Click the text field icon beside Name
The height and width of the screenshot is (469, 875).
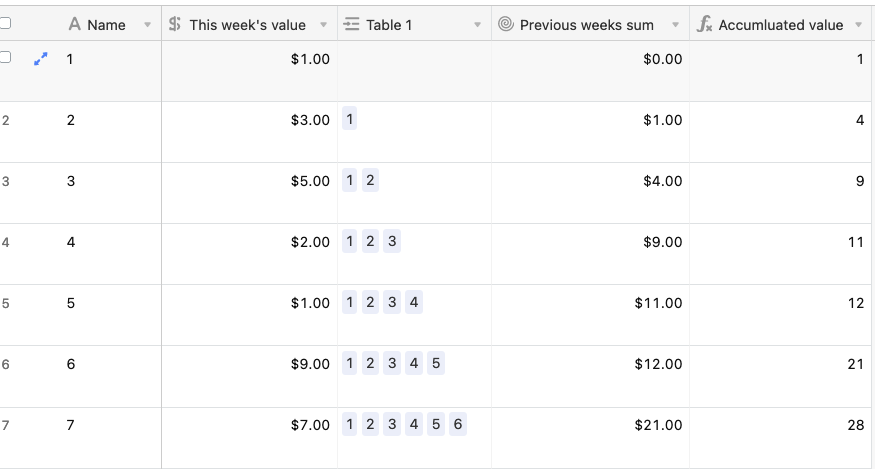click(74, 24)
